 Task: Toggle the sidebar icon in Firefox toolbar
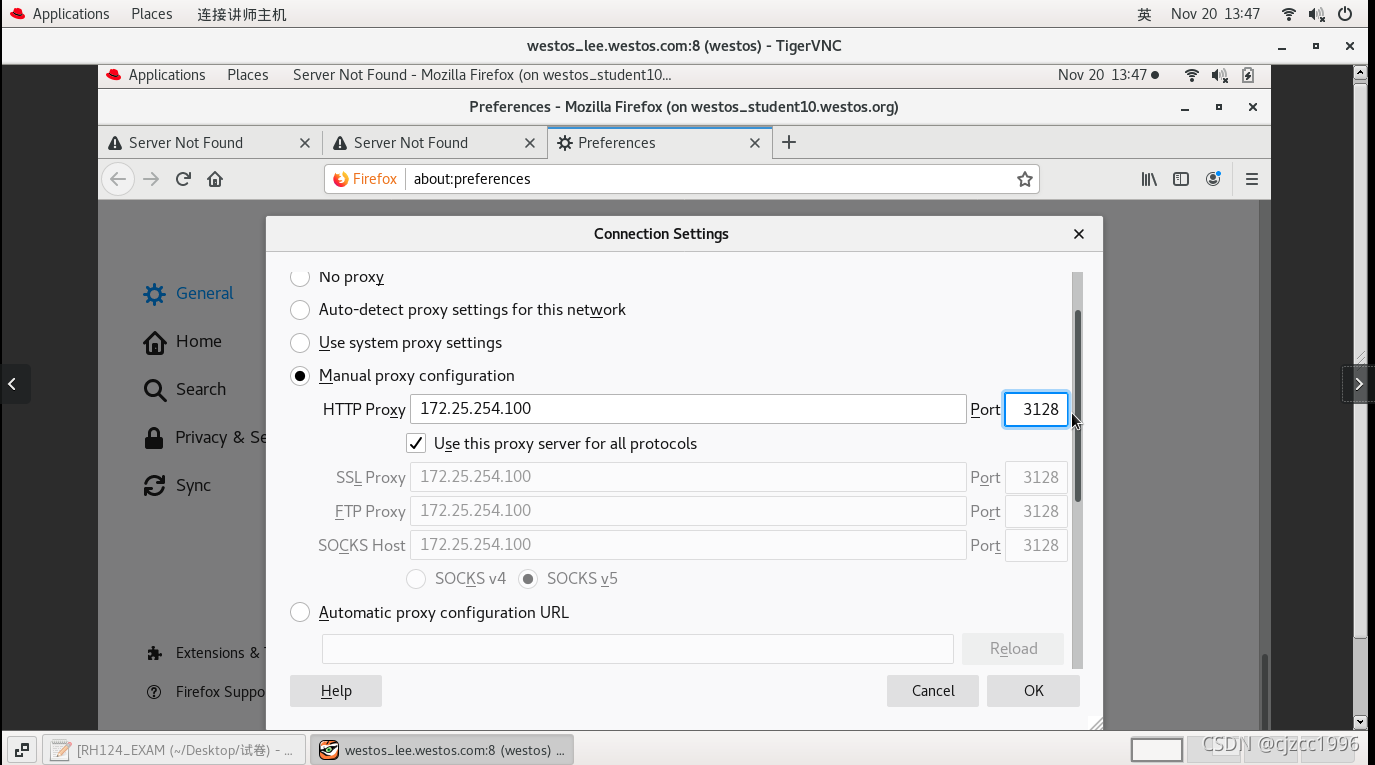(x=1181, y=179)
